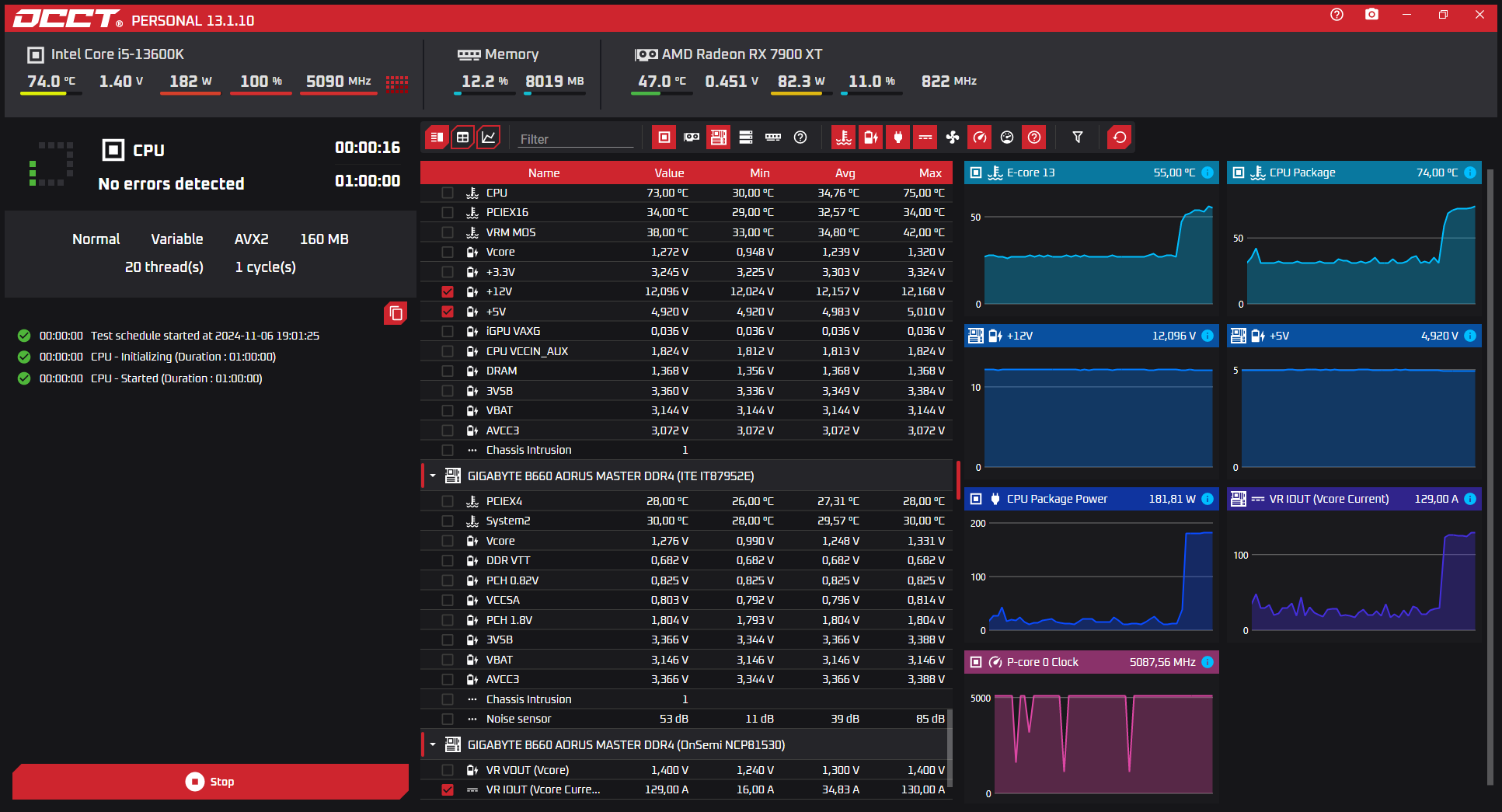The width and height of the screenshot is (1502, 812).
Task: Stop the running CPU test
Action: [x=211, y=782]
